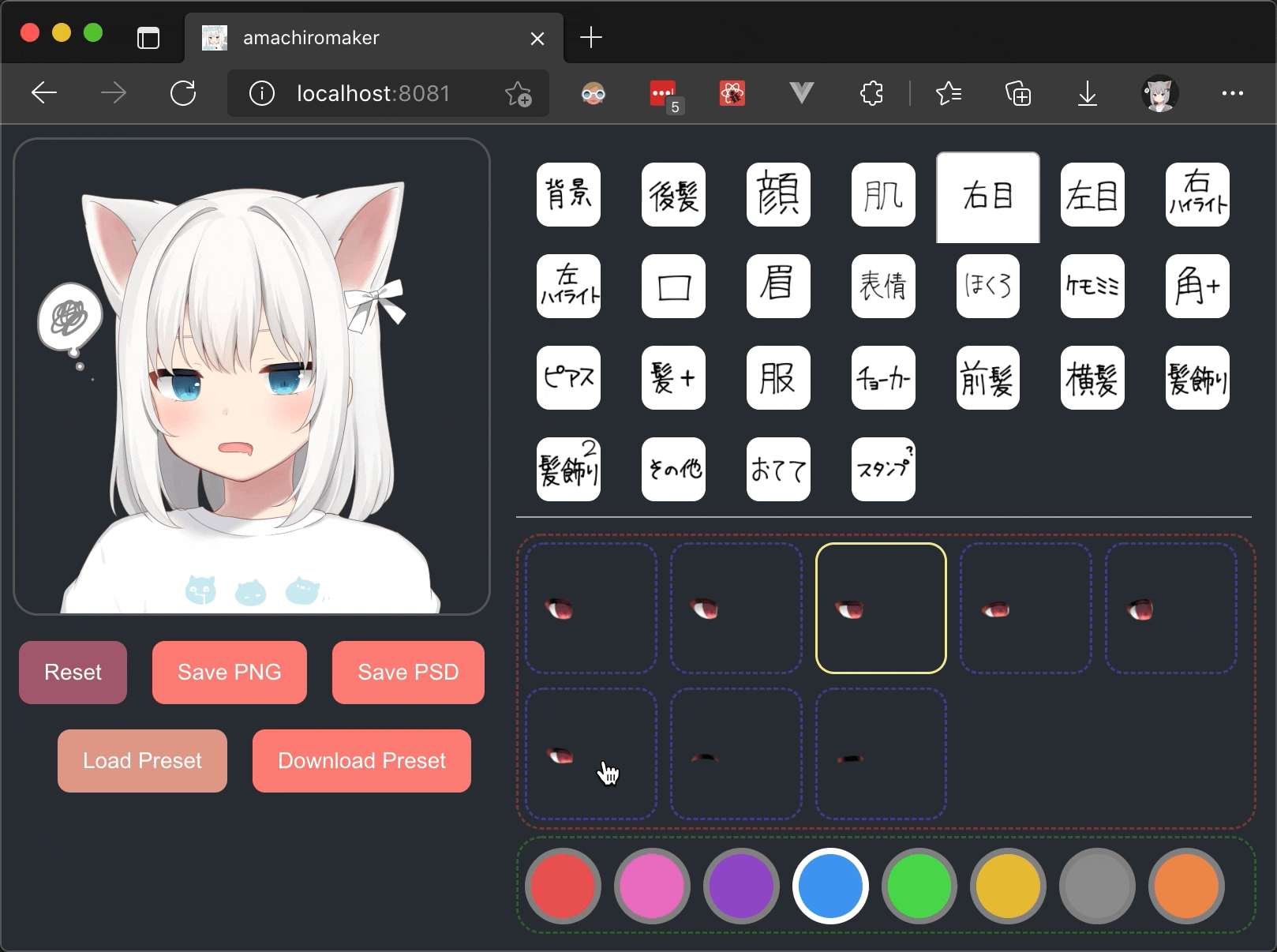
Task: Switch to the amachiromaker browser tab
Action: click(374, 38)
